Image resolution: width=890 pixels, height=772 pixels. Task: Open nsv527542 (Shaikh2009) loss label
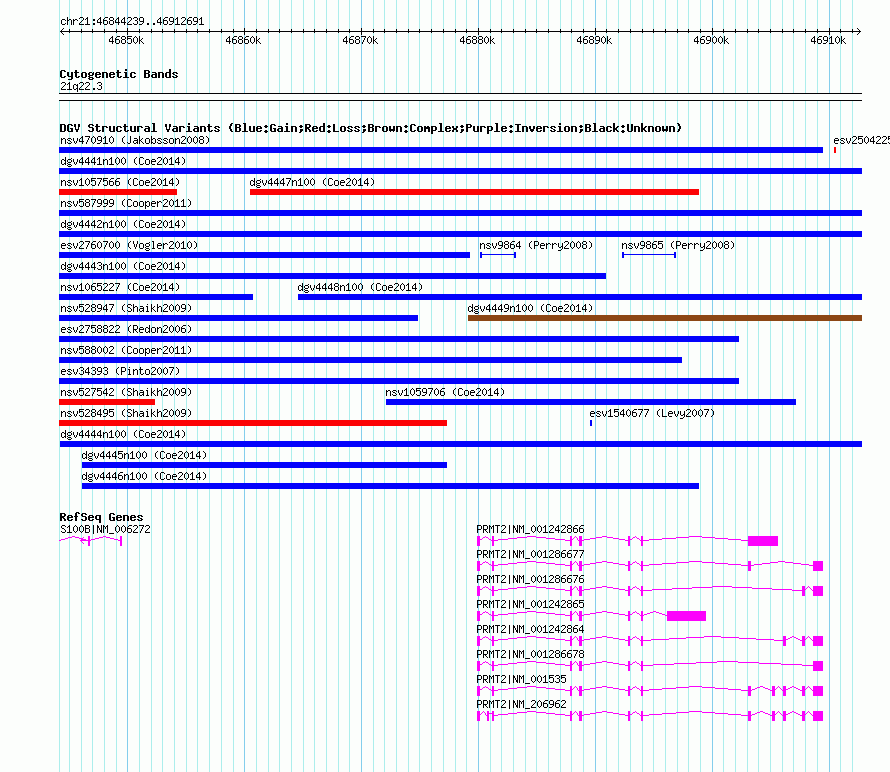pyautogui.click(x=126, y=392)
